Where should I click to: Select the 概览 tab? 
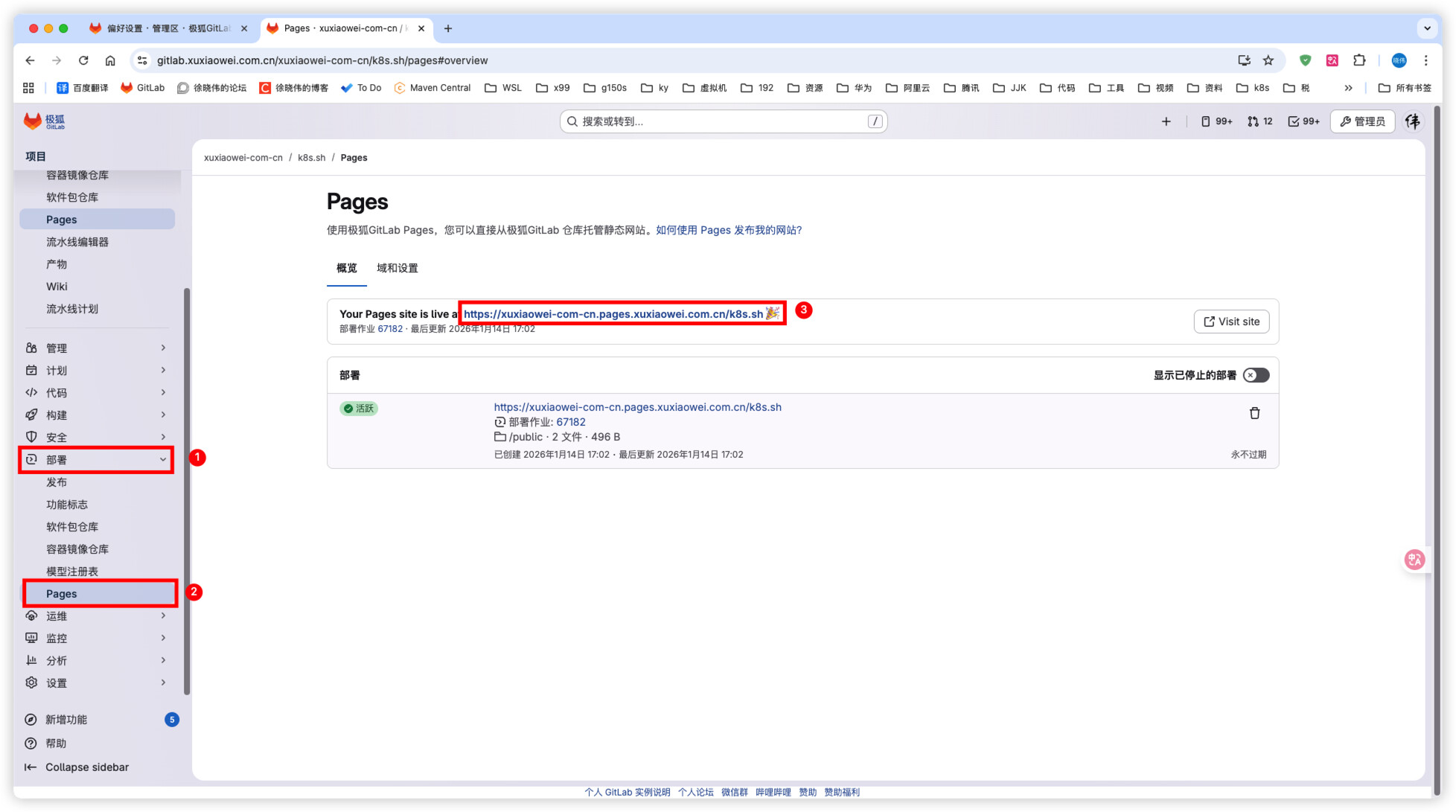(x=346, y=268)
